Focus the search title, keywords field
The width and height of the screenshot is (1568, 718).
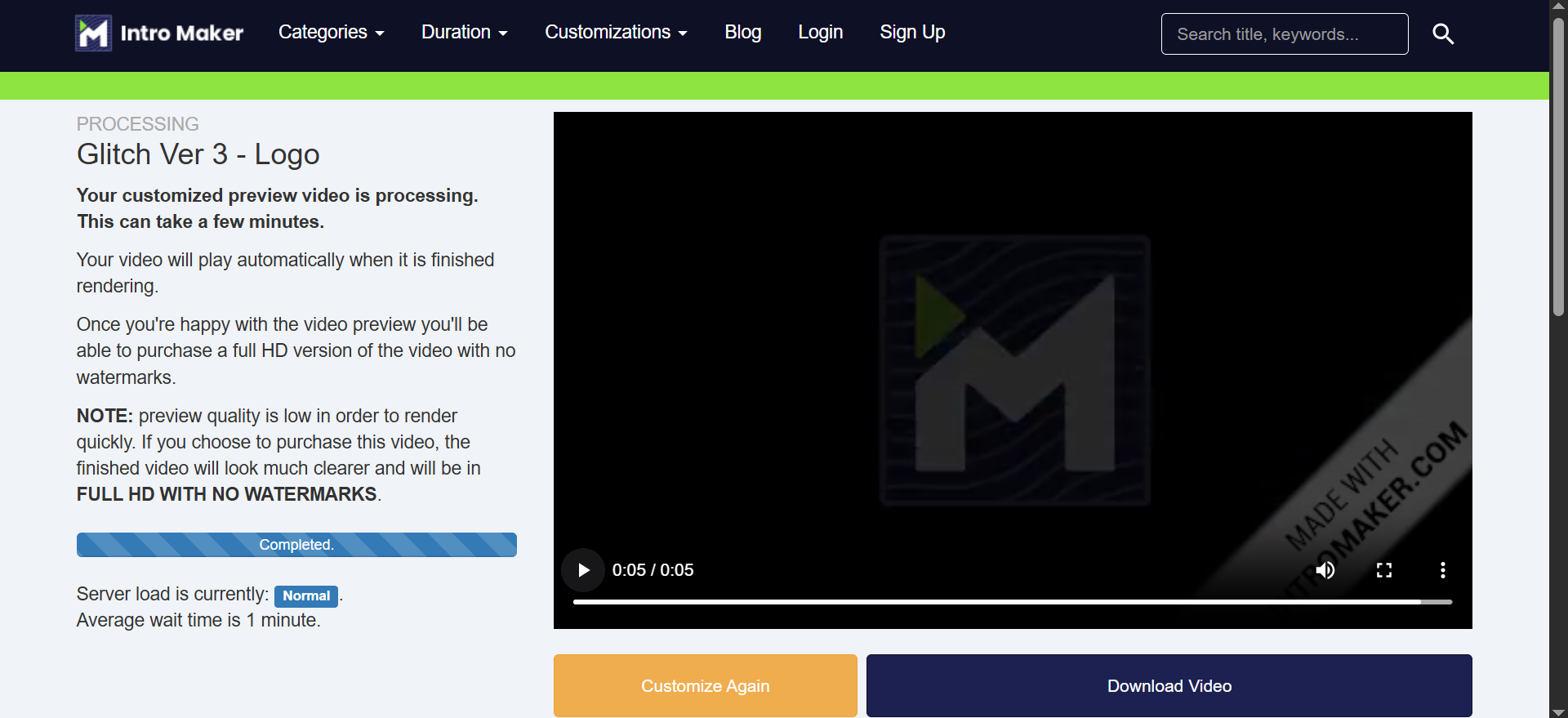(1285, 33)
